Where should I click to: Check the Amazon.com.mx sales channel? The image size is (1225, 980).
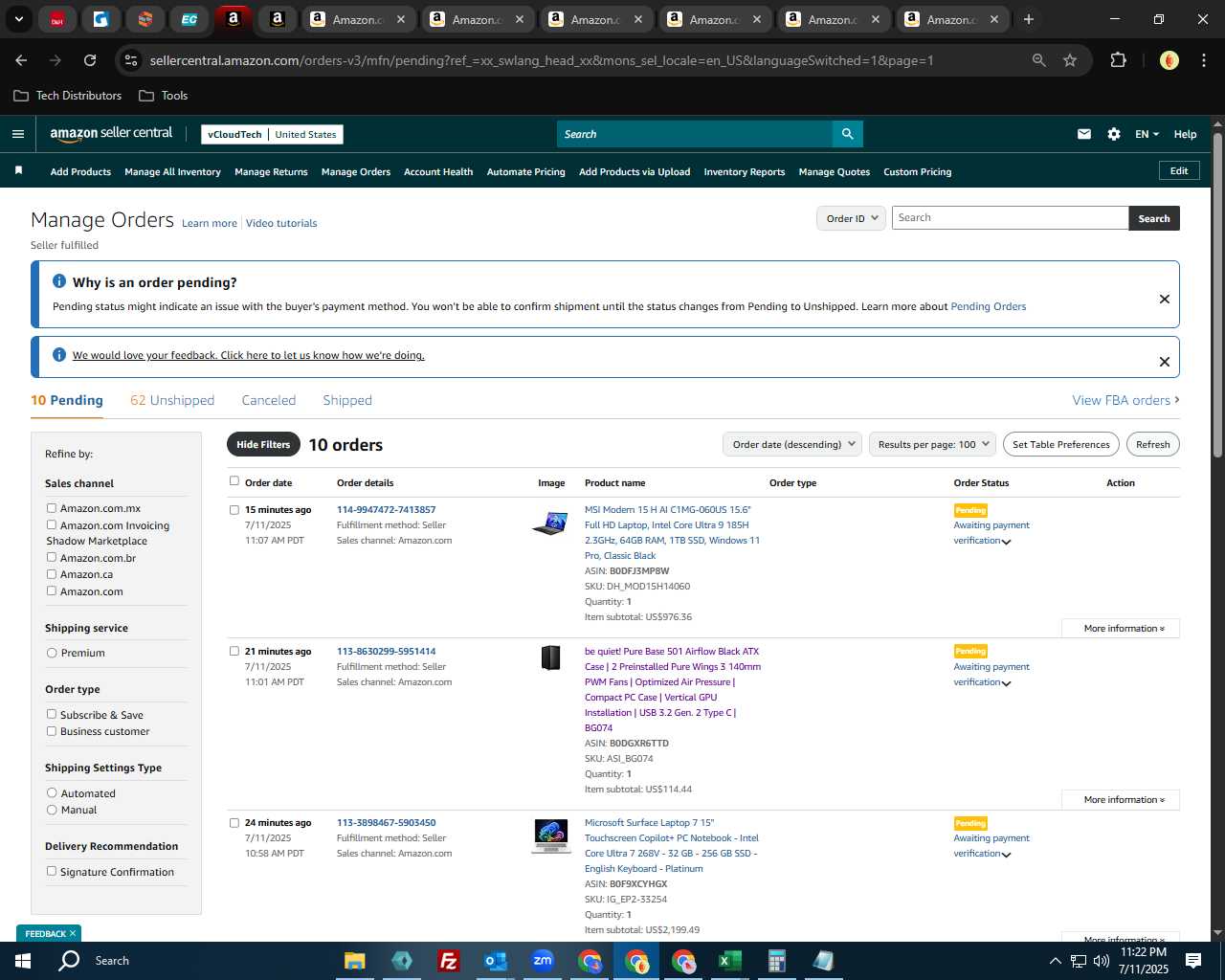pyautogui.click(x=52, y=508)
